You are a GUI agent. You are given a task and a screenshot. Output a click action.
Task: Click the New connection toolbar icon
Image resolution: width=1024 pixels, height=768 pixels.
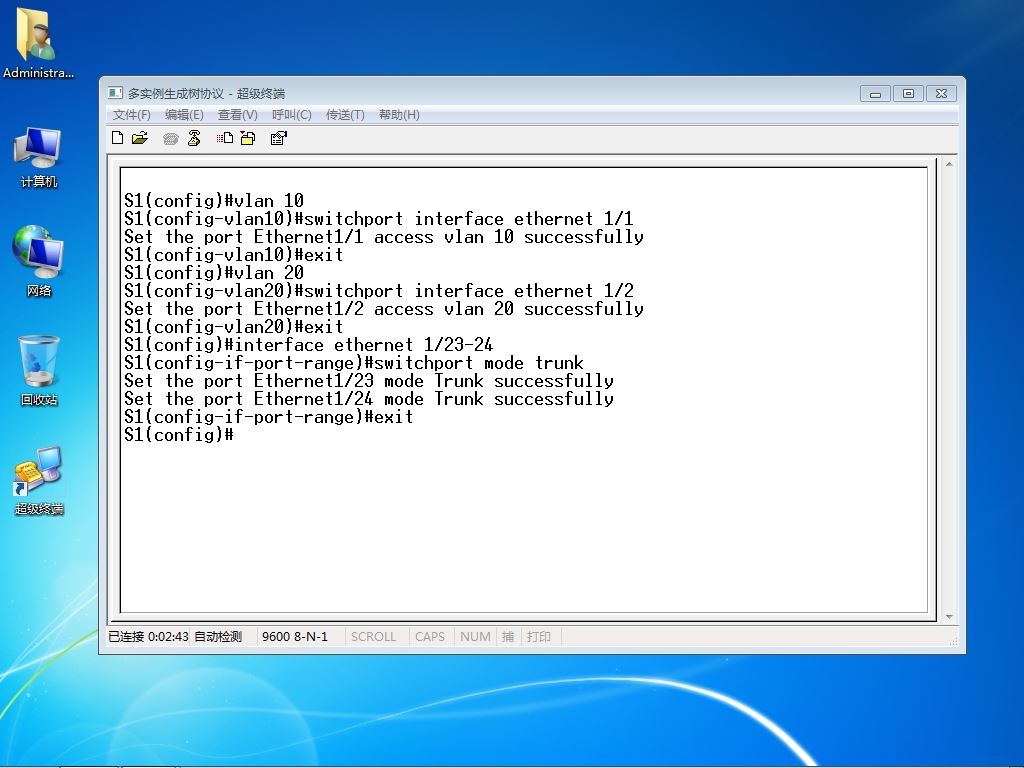point(118,138)
